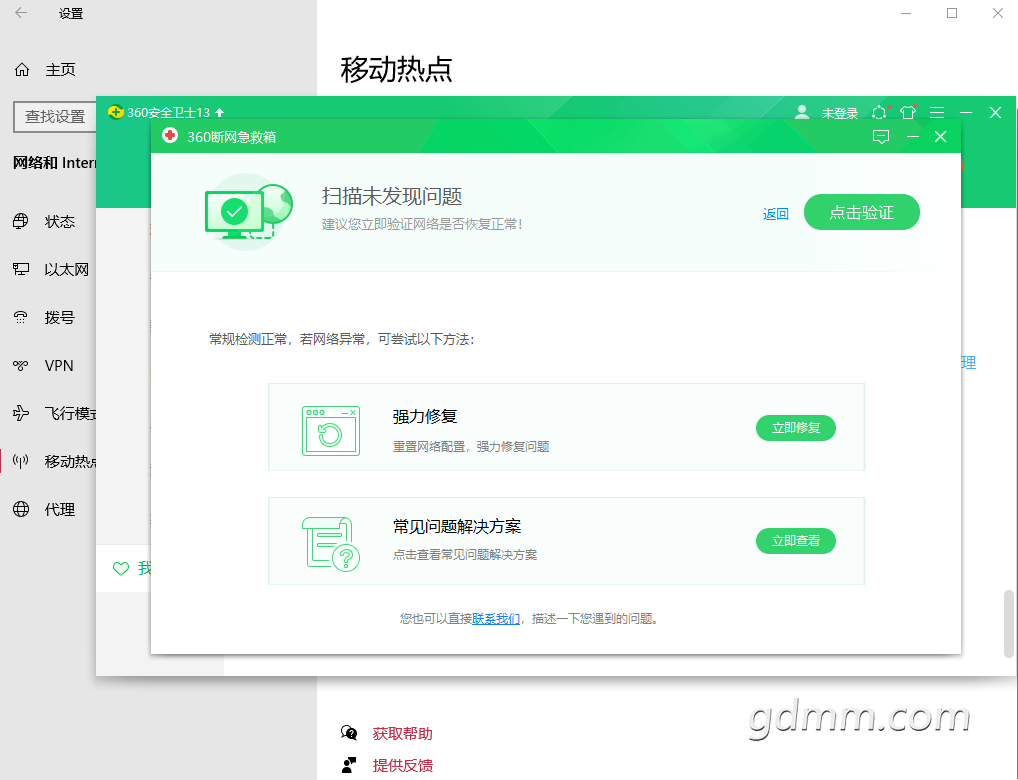Open 提供反馈 link in Settings
The height and width of the screenshot is (780, 1018).
click(x=403, y=766)
